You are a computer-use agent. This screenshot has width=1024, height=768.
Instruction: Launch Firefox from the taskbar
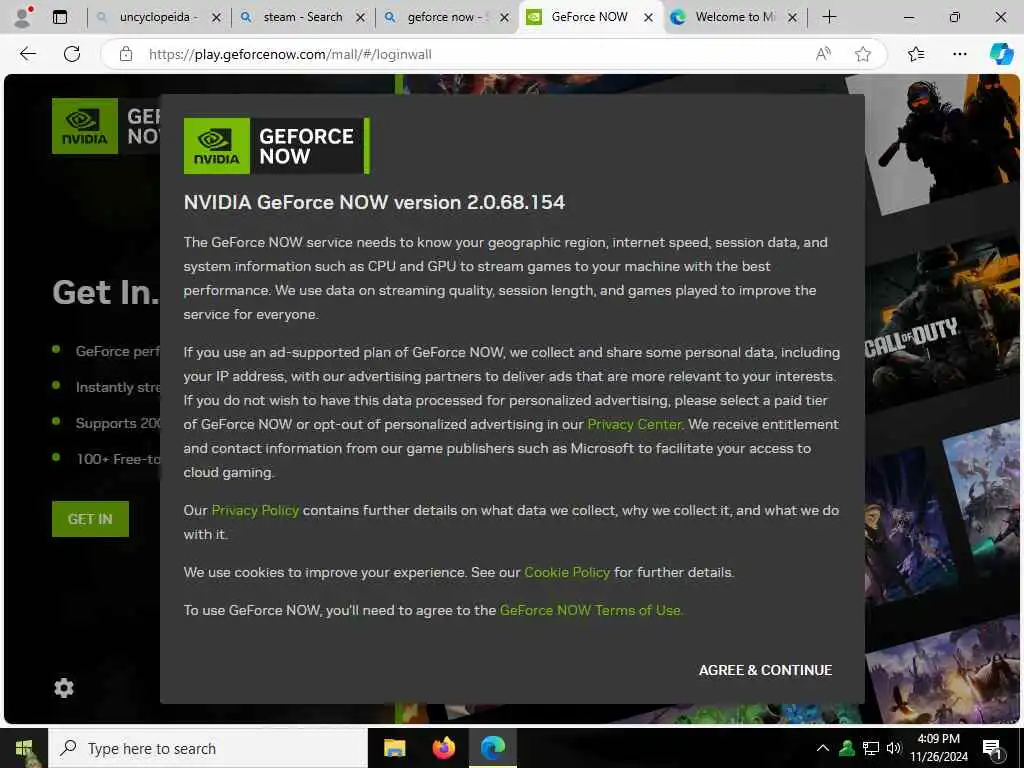click(444, 748)
